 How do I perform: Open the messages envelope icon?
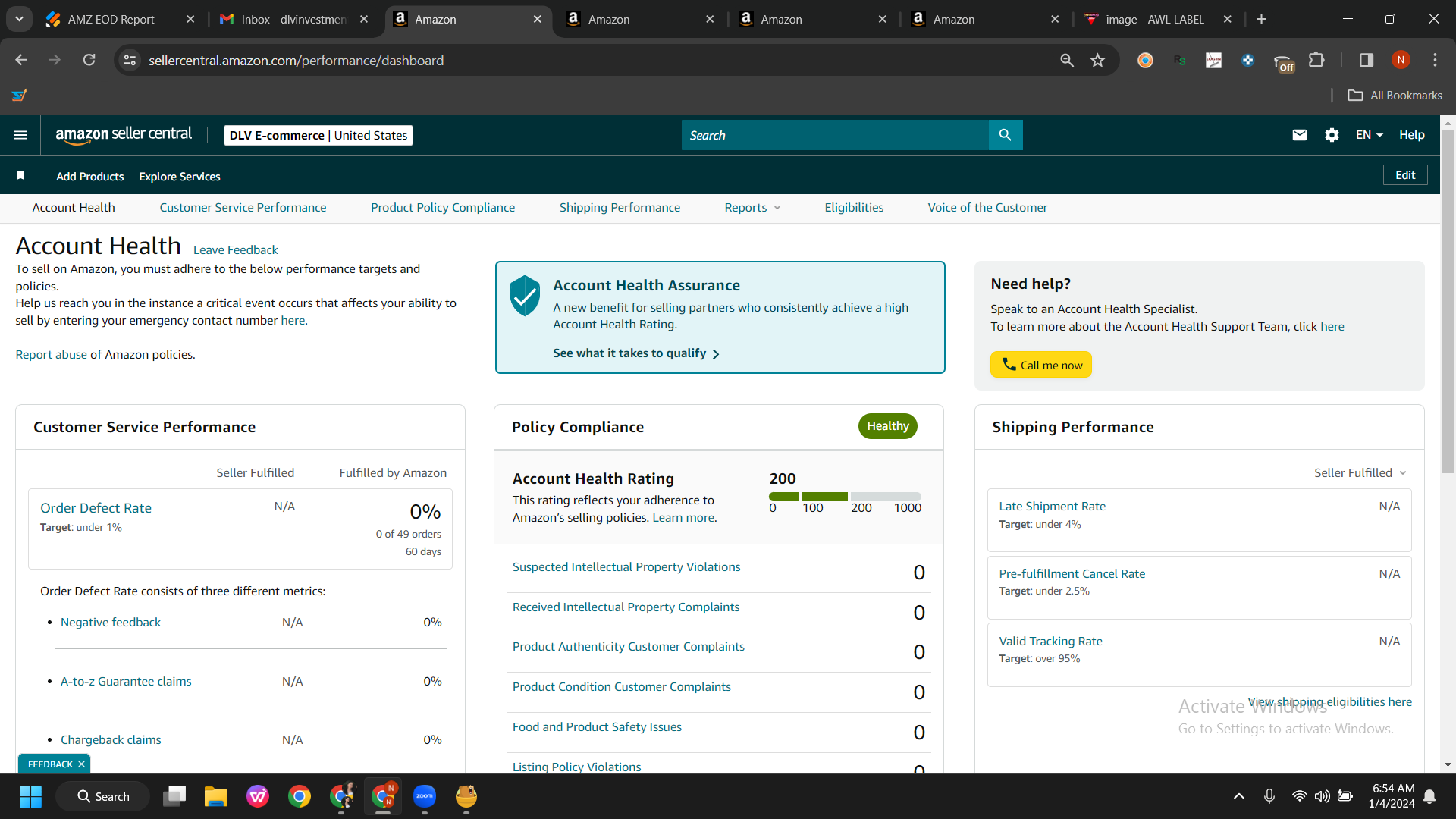pyautogui.click(x=1300, y=135)
